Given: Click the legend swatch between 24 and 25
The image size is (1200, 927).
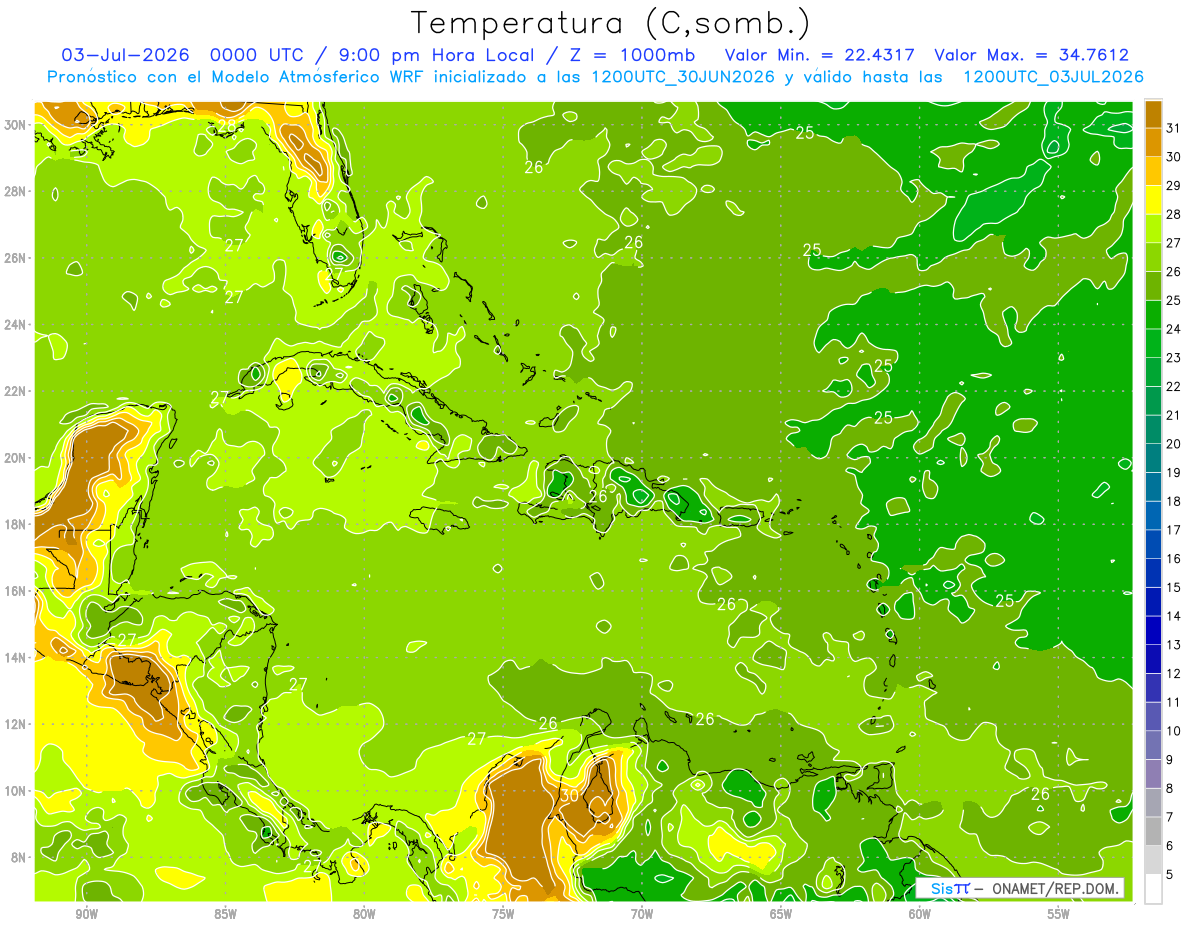Looking at the screenshot, I should tap(1154, 314).
